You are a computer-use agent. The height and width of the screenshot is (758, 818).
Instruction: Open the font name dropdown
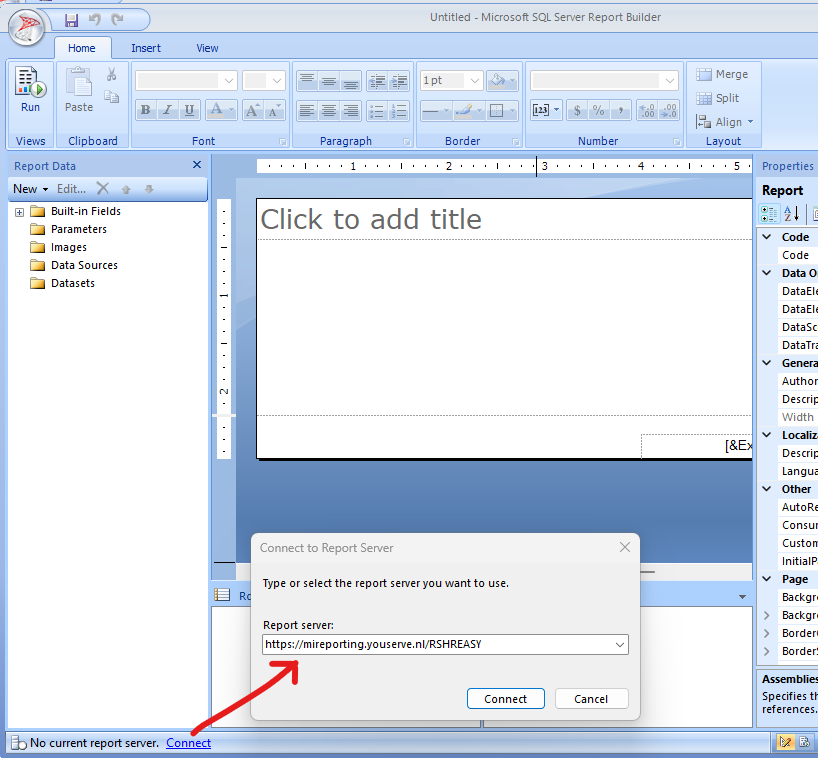228,81
